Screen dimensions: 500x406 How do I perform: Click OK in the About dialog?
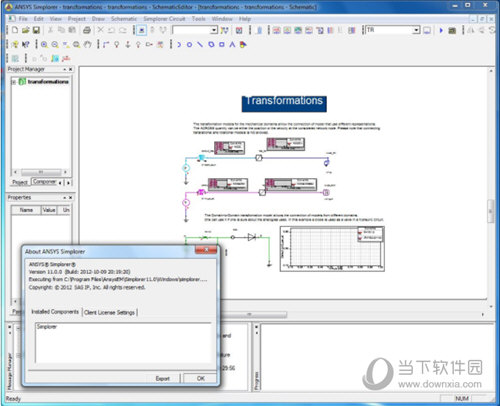tap(200, 378)
